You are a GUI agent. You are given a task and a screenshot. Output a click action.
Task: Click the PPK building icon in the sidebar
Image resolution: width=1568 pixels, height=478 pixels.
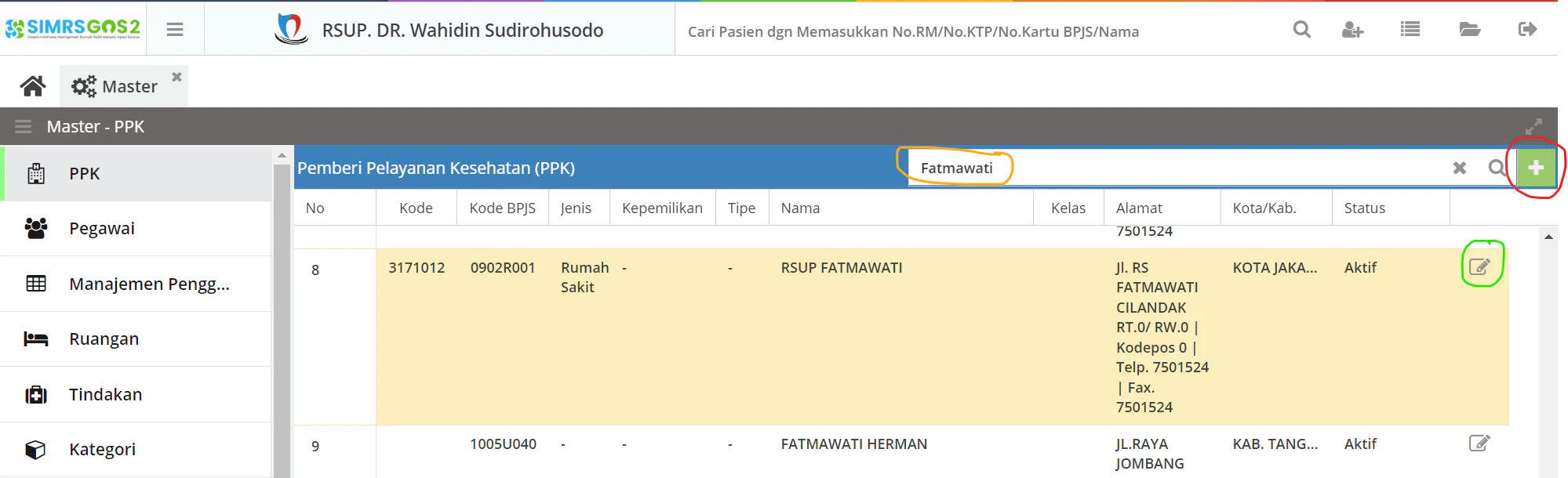36,173
